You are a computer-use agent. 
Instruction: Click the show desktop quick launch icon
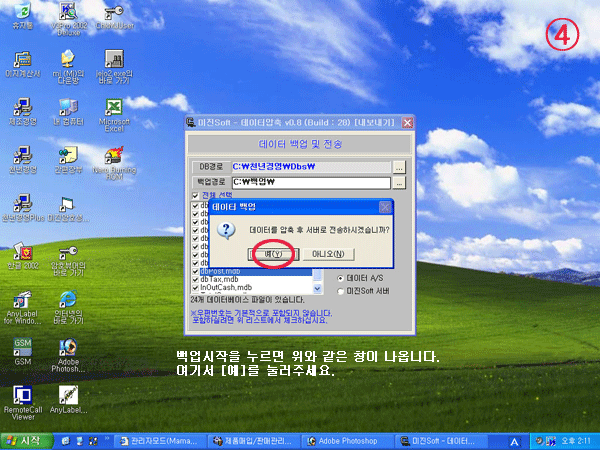click(x=80, y=441)
